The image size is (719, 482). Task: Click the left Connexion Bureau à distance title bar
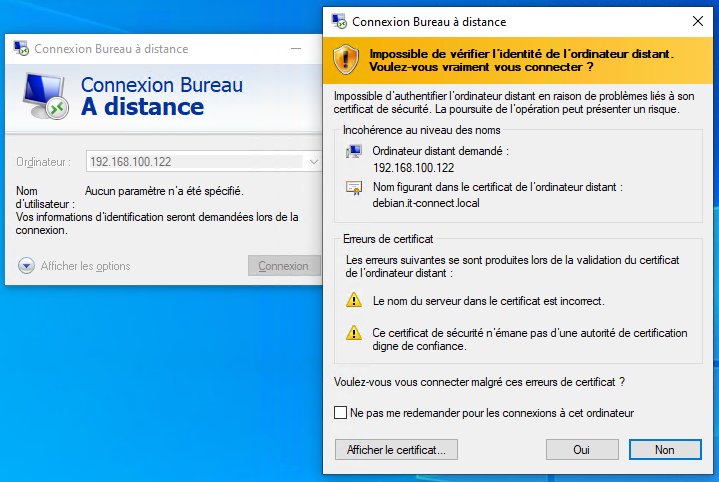tap(150, 48)
